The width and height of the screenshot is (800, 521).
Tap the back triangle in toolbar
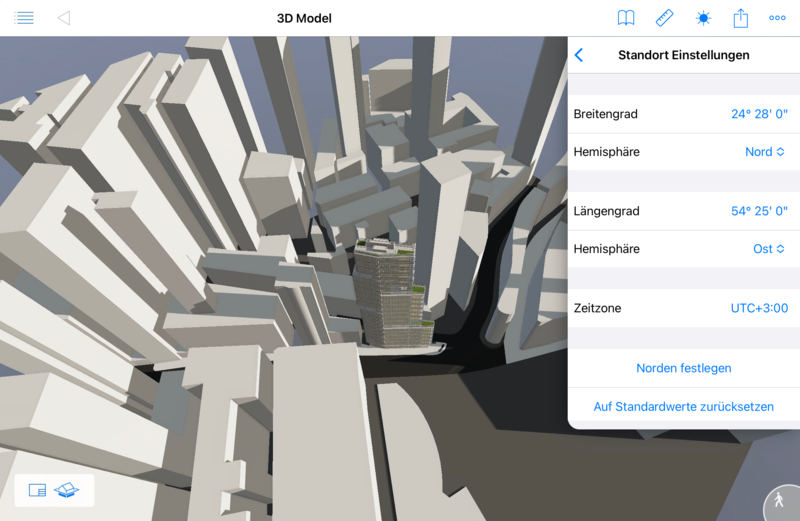pyautogui.click(x=64, y=18)
